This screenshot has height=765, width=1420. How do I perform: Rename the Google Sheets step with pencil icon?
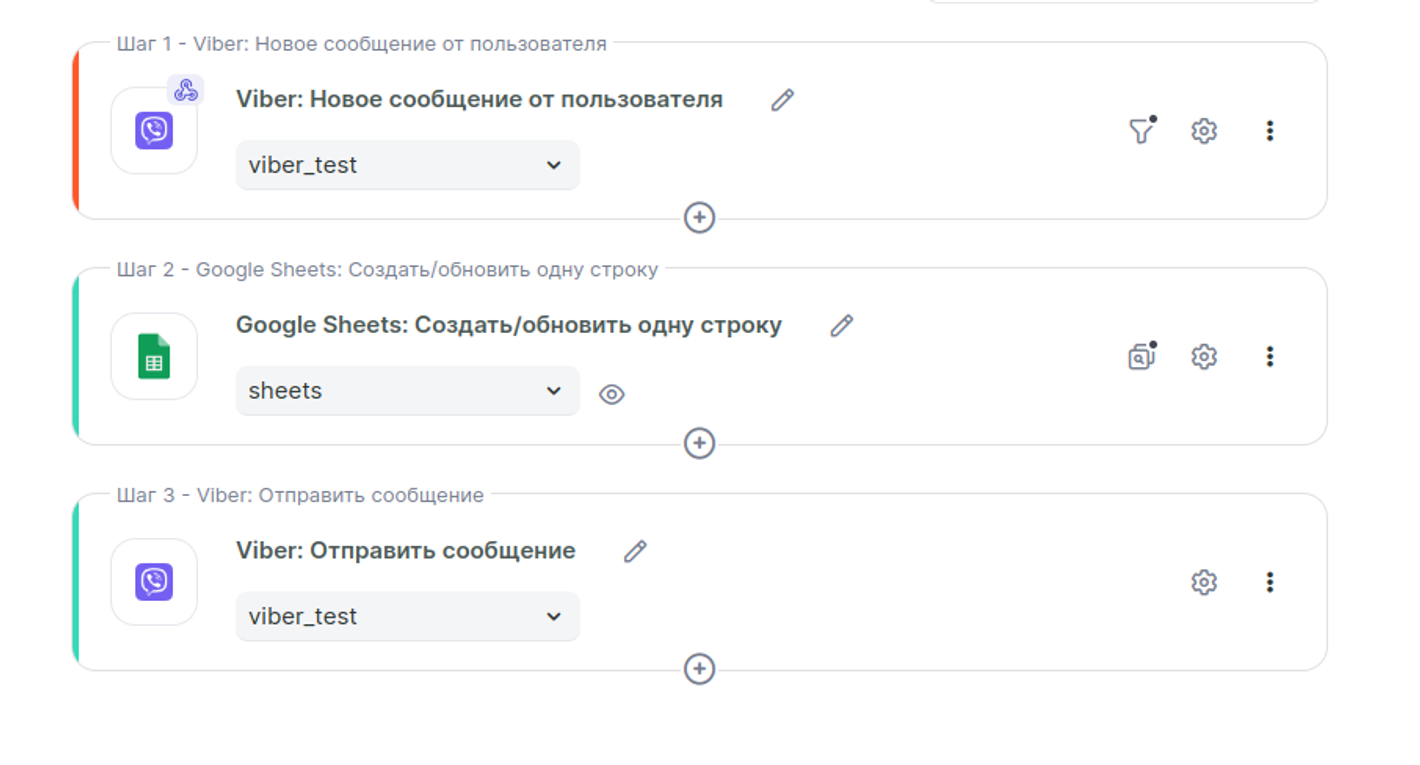841,326
